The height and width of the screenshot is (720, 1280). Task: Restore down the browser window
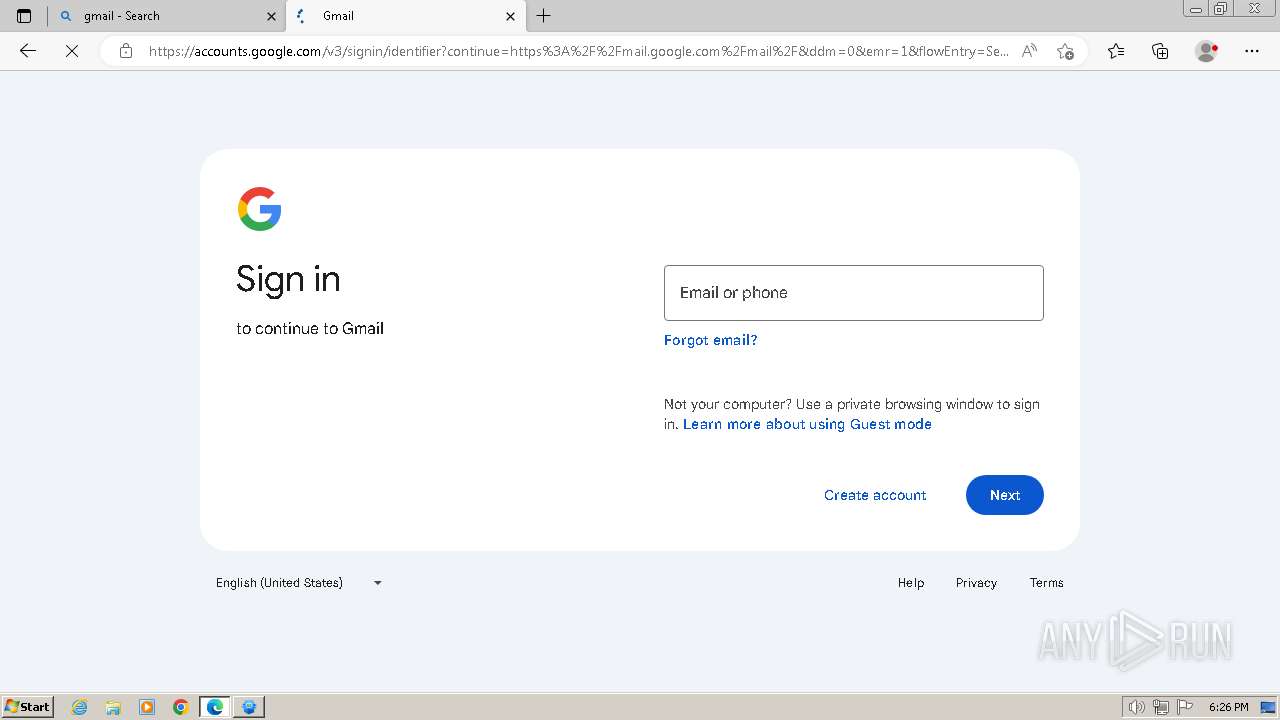1221,9
